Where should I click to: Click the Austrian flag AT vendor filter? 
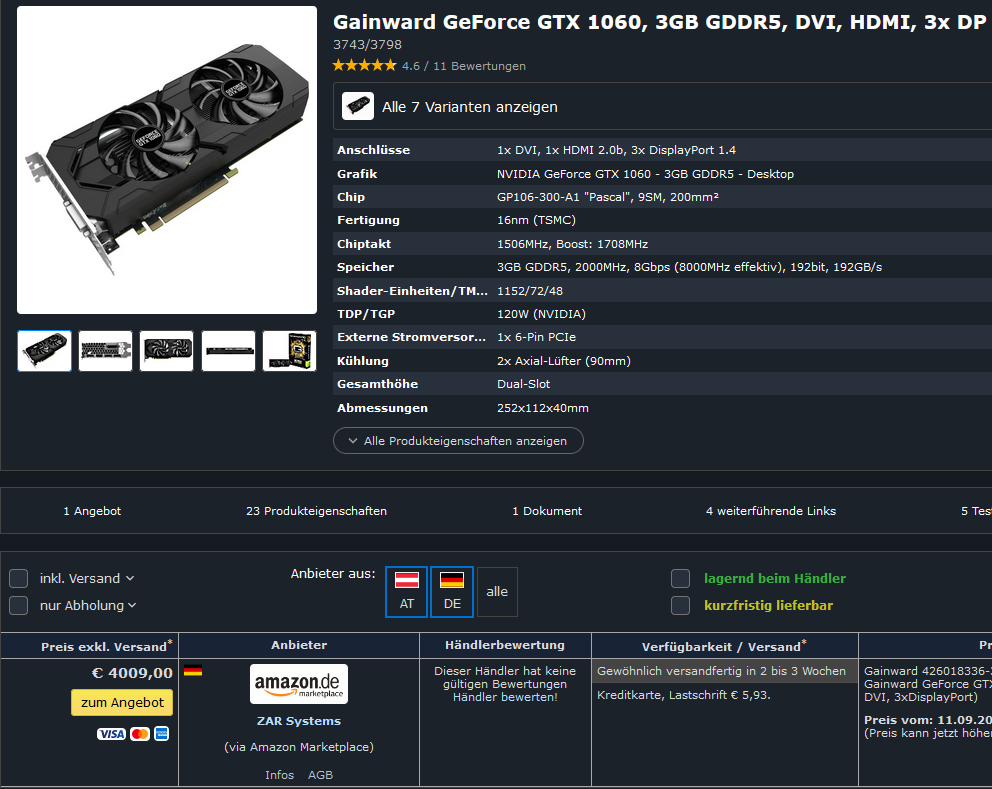click(x=406, y=592)
